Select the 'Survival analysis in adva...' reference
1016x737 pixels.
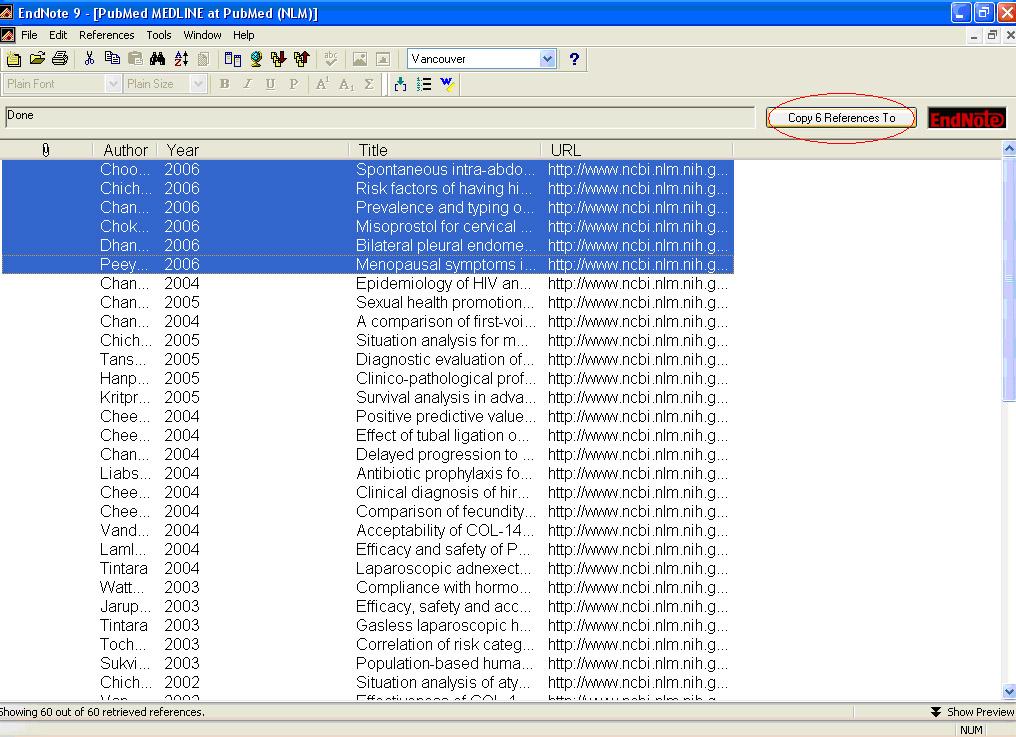[367, 397]
